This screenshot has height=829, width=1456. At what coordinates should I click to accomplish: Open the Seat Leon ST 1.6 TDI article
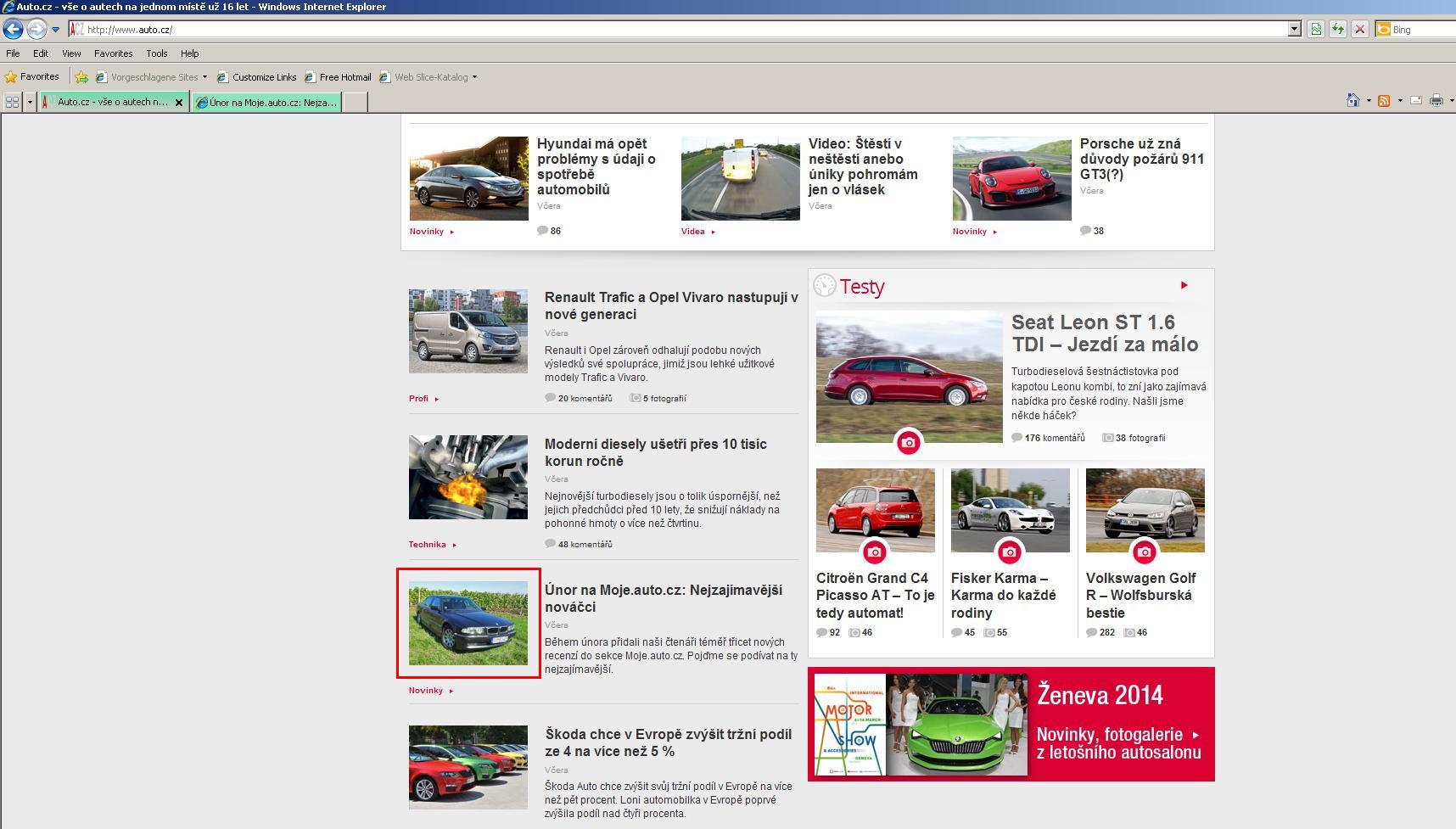point(1104,333)
